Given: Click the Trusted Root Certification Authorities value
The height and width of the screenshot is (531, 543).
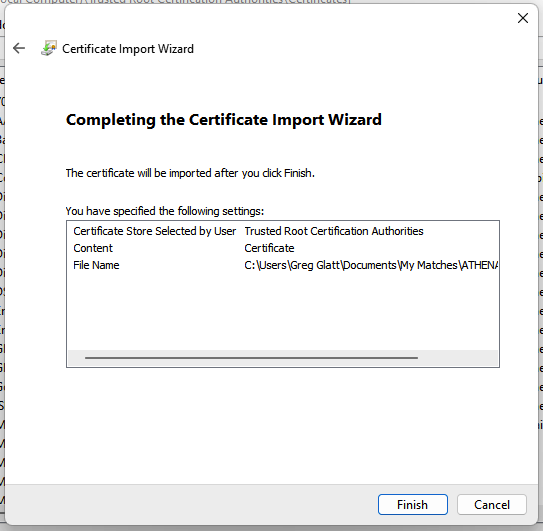Looking at the screenshot, I should (334, 231).
